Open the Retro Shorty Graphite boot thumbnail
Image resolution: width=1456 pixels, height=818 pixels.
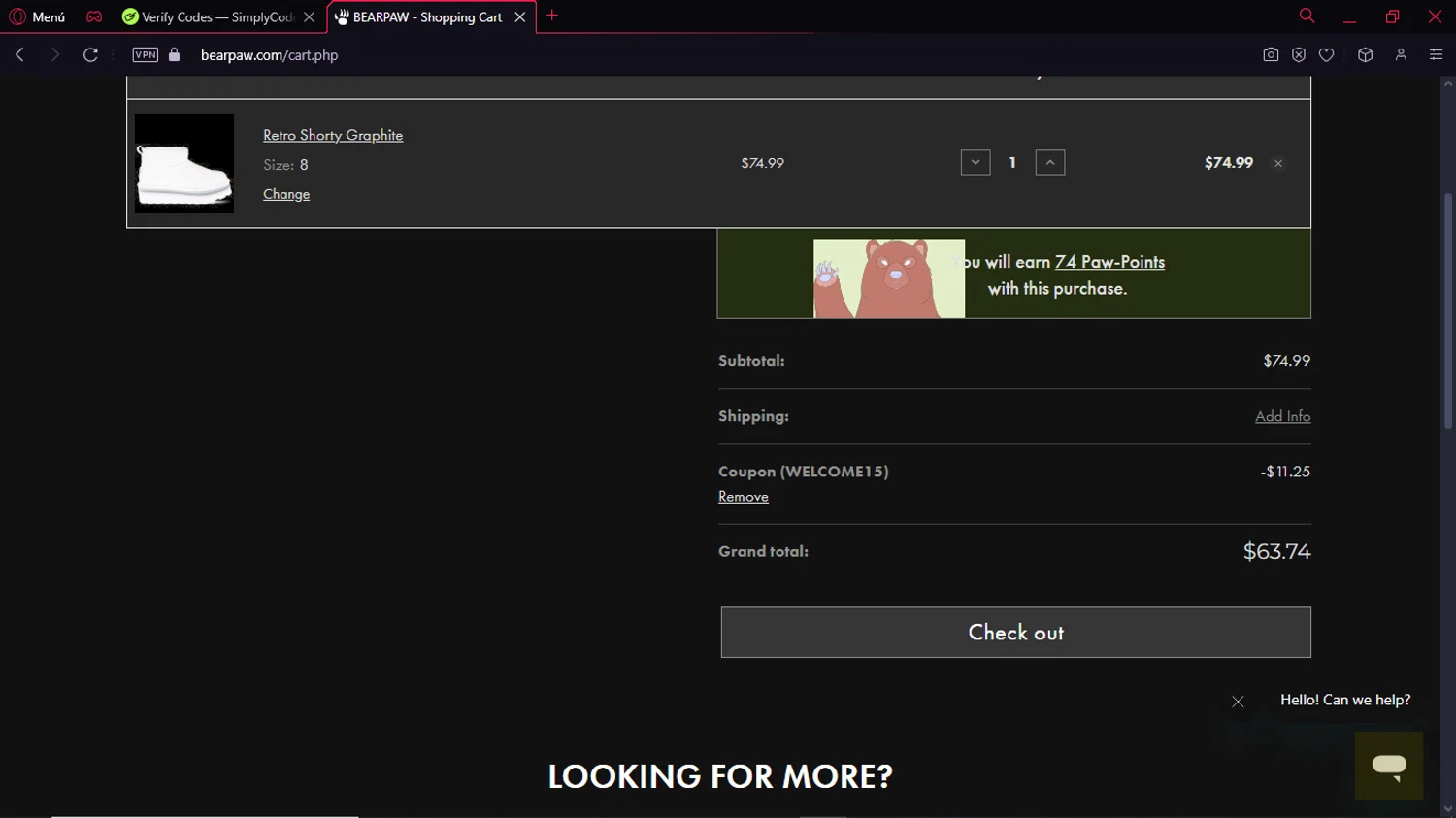point(184,163)
